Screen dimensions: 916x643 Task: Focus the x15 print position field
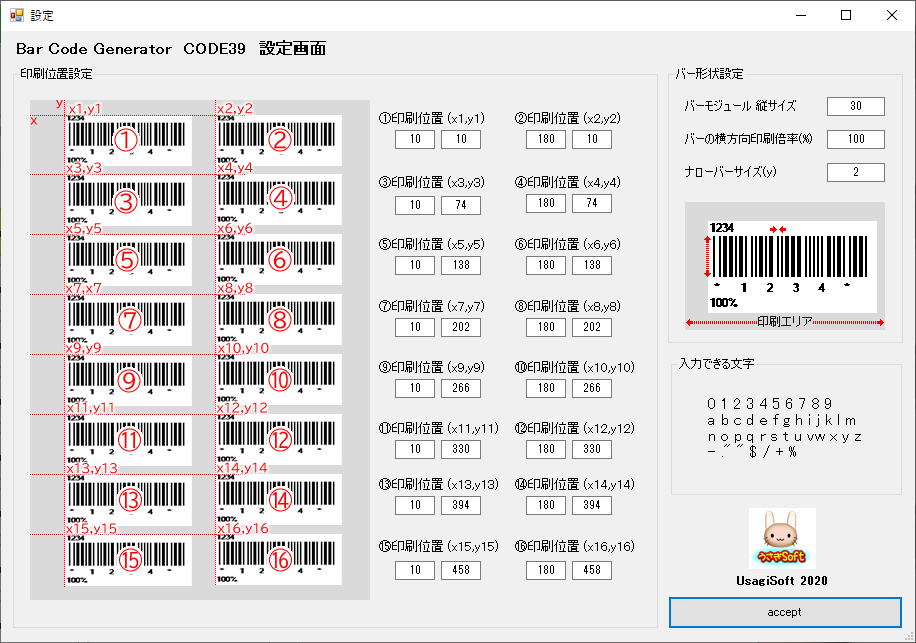point(415,571)
